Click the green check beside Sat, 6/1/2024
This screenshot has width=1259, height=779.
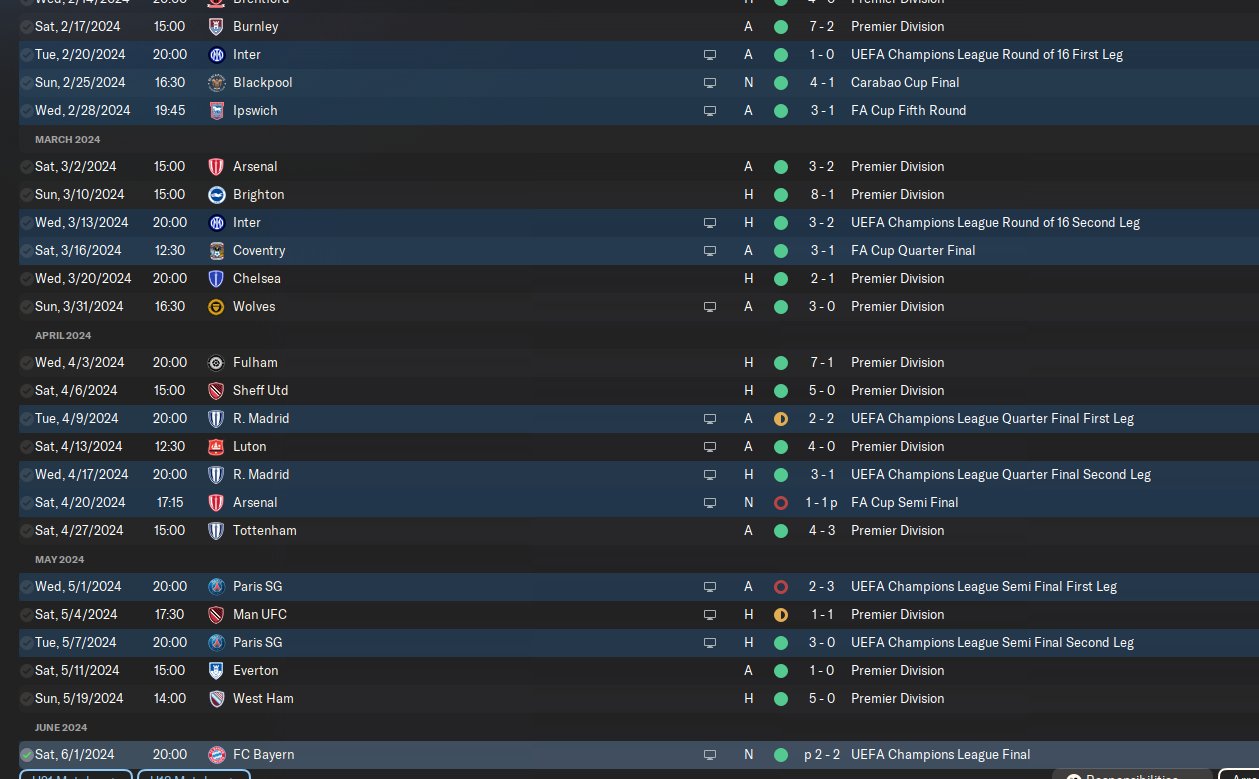[26, 754]
